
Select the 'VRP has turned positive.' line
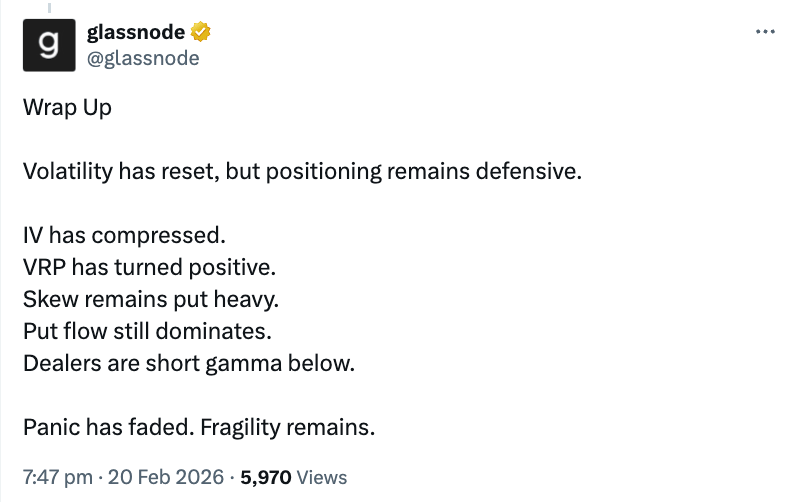click(148, 268)
